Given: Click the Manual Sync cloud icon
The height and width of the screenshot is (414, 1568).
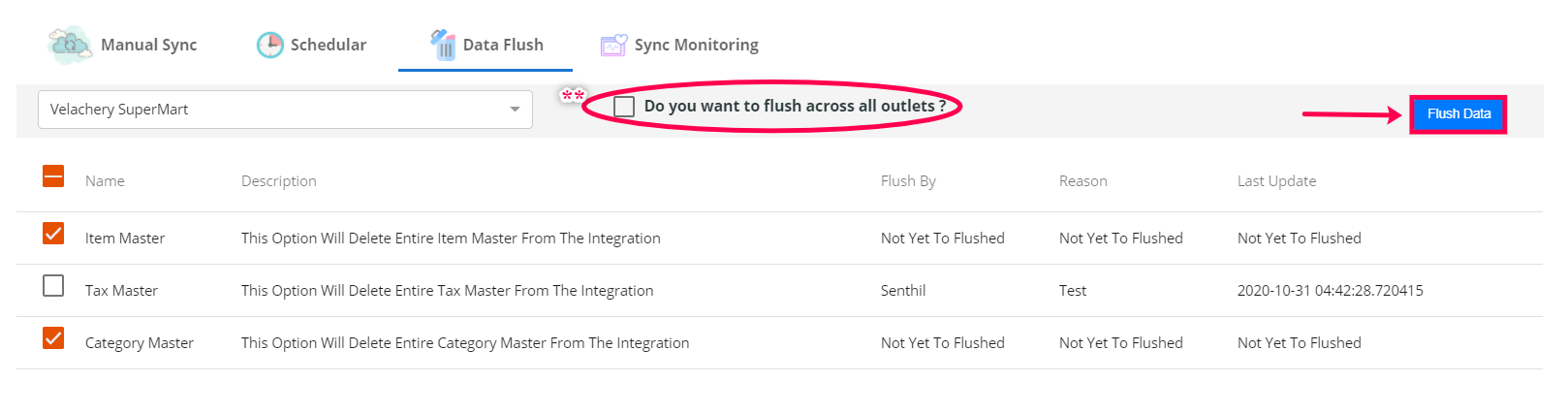Looking at the screenshot, I should tap(70, 45).
